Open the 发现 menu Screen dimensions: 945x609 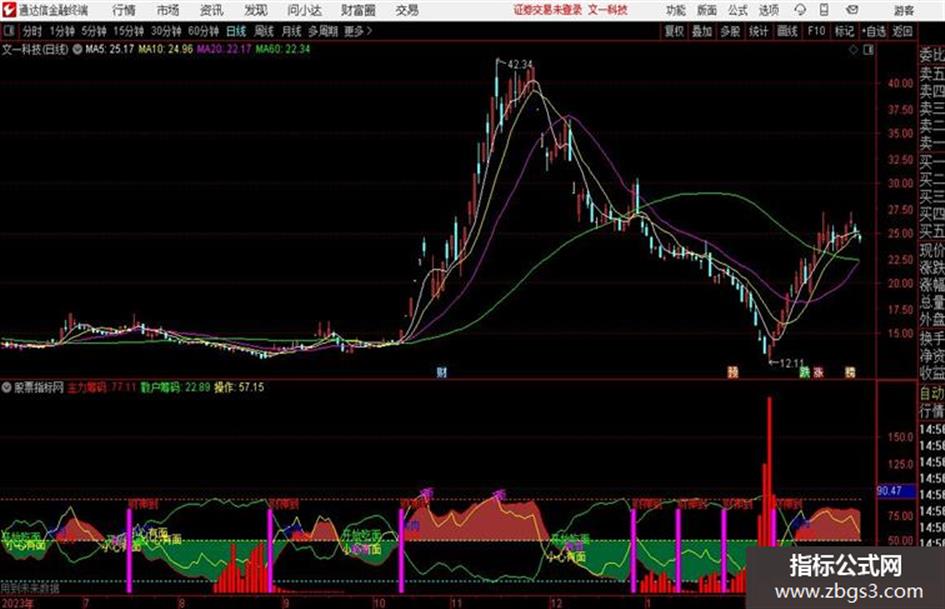pyautogui.click(x=256, y=10)
